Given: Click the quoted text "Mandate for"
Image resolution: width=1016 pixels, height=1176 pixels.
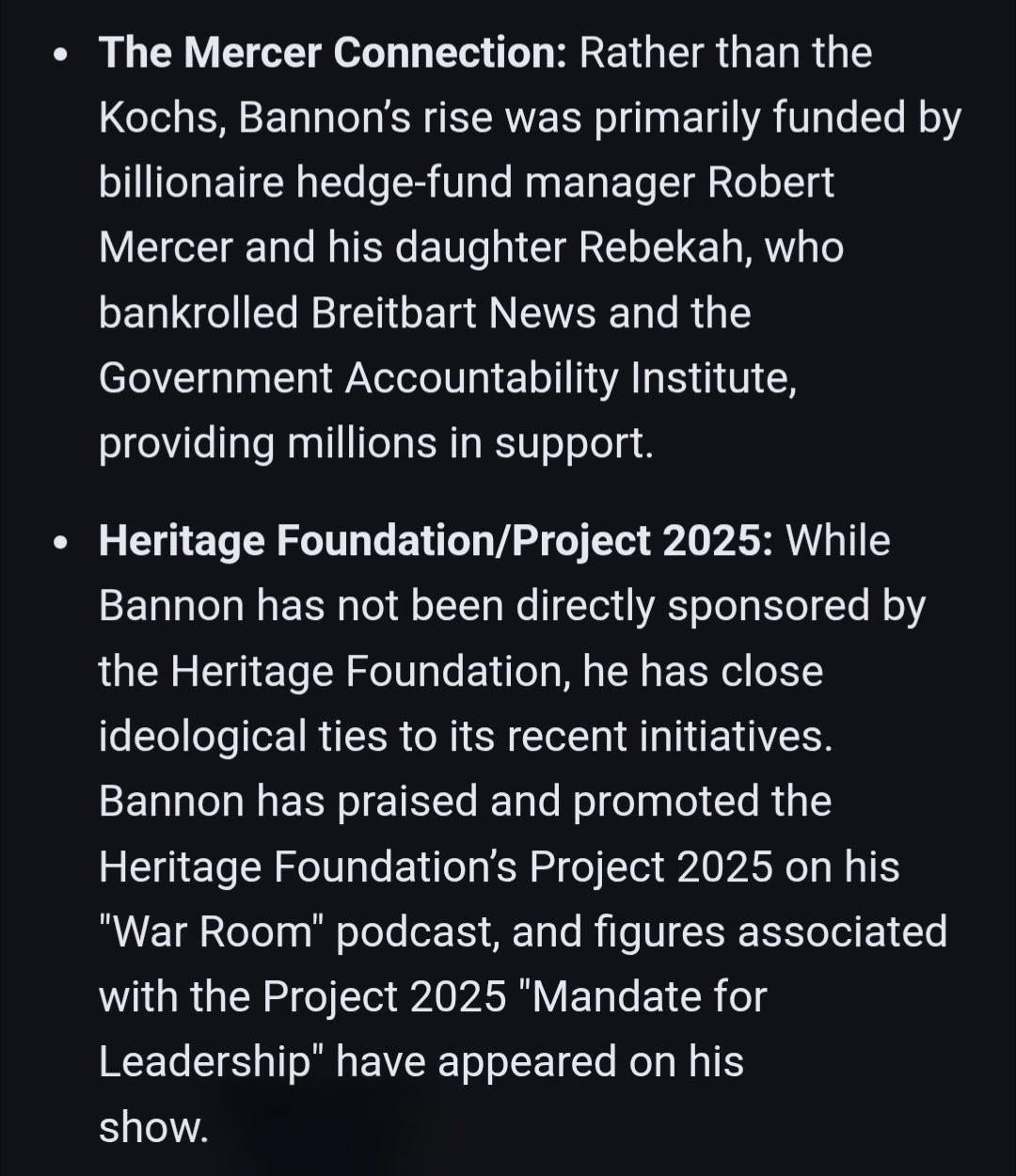Looking at the screenshot, I should 650,997.
